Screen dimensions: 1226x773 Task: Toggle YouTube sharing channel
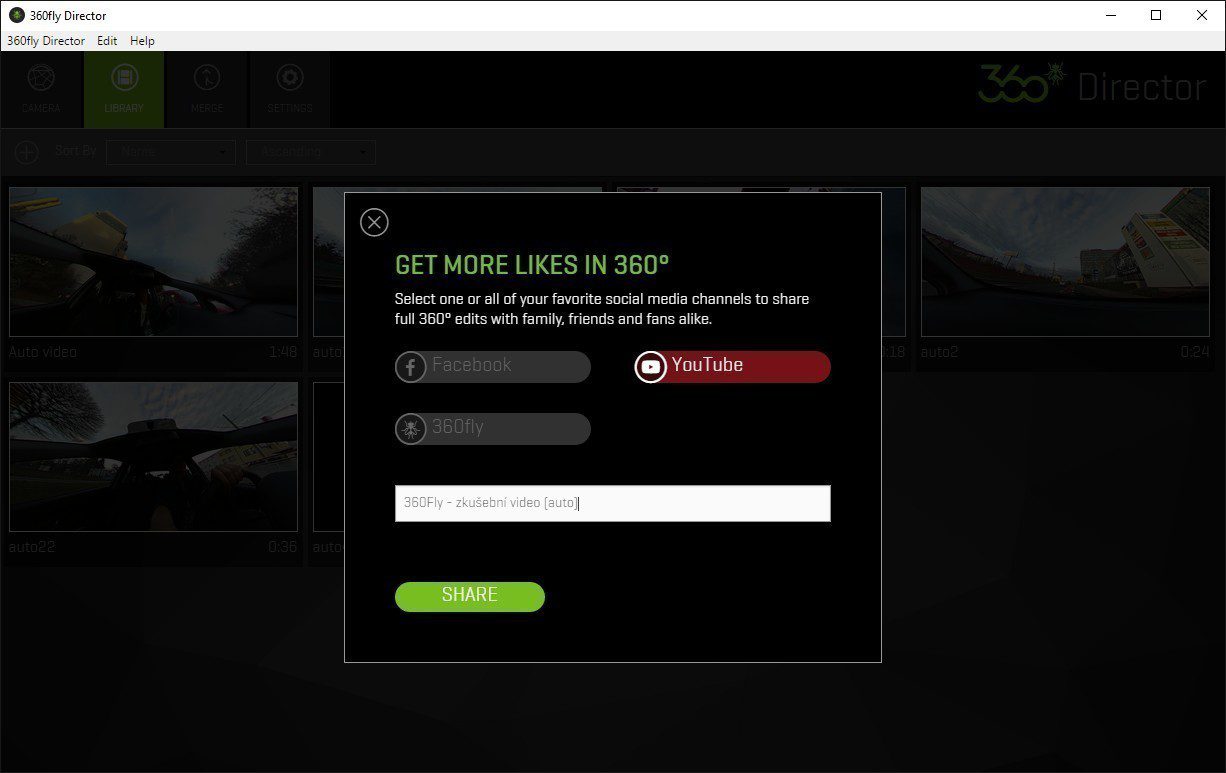(x=733, y=367)
